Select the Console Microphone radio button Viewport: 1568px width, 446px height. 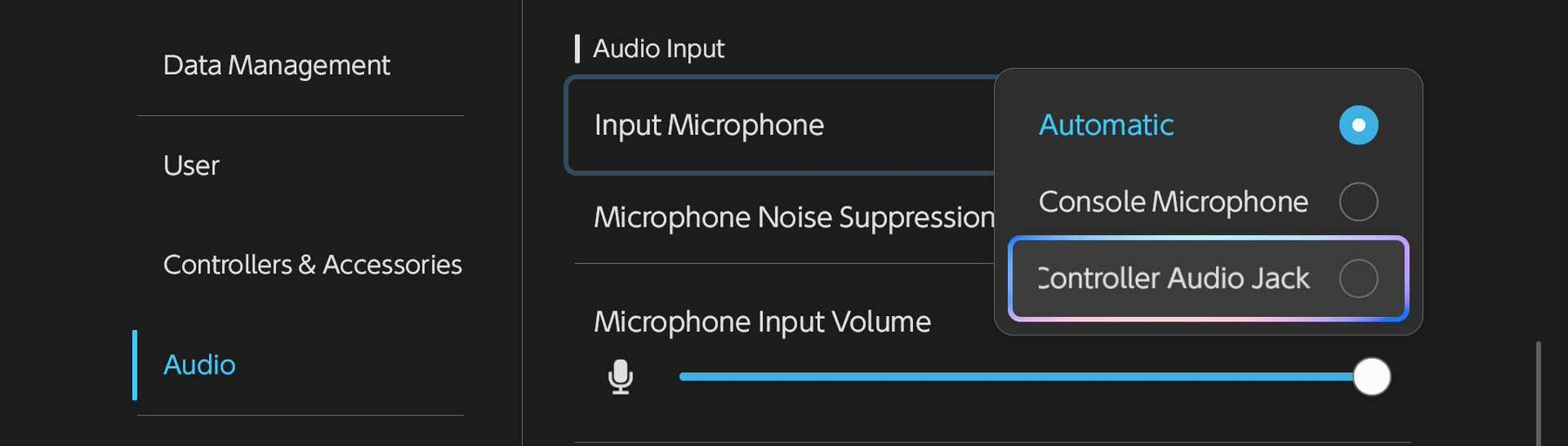coord(1358,201)
